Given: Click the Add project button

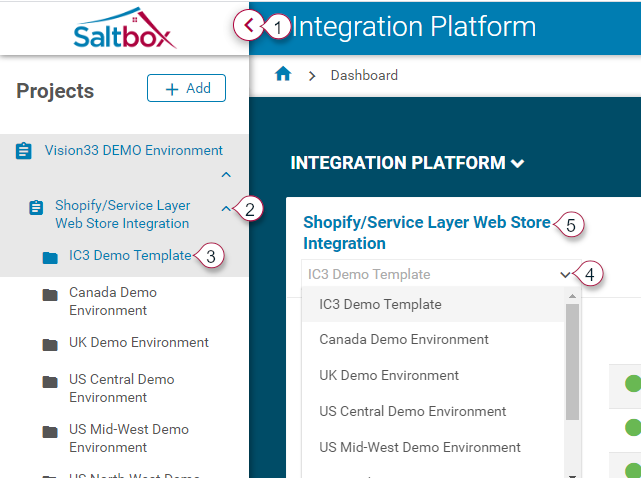Looking at the screenshot, I should [x=186, y=88].
